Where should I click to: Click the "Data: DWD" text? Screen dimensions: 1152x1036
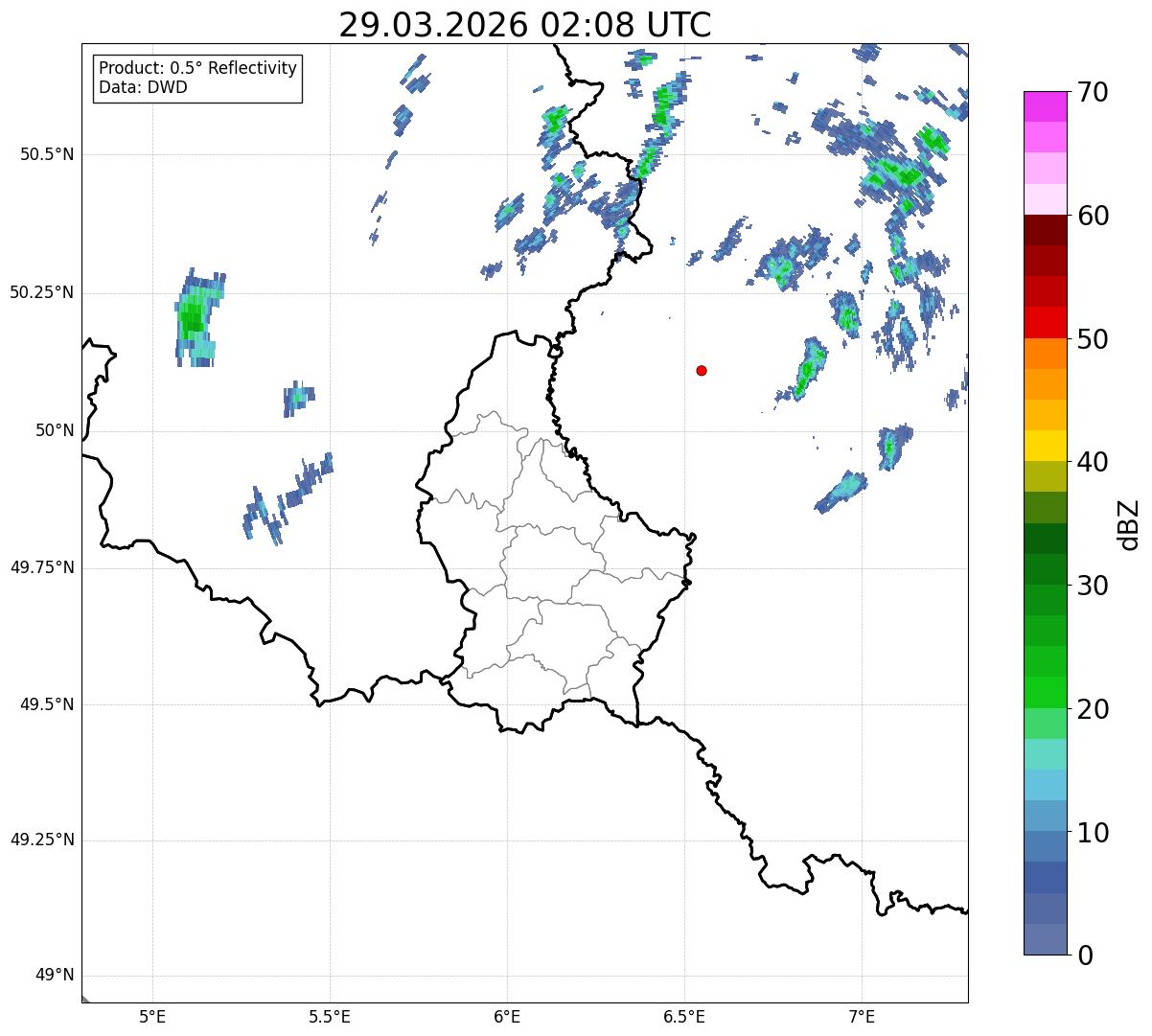pos(144,88)
